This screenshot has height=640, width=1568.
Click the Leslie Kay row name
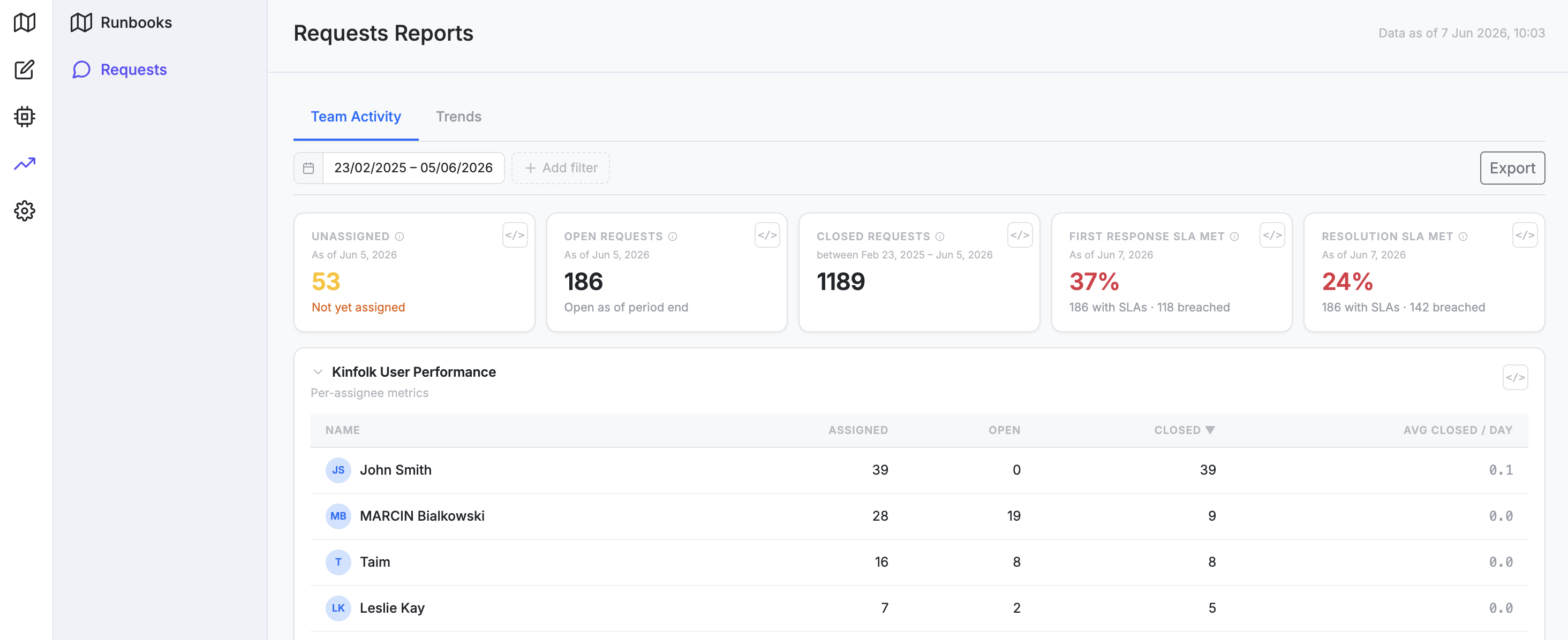(392, 608)
